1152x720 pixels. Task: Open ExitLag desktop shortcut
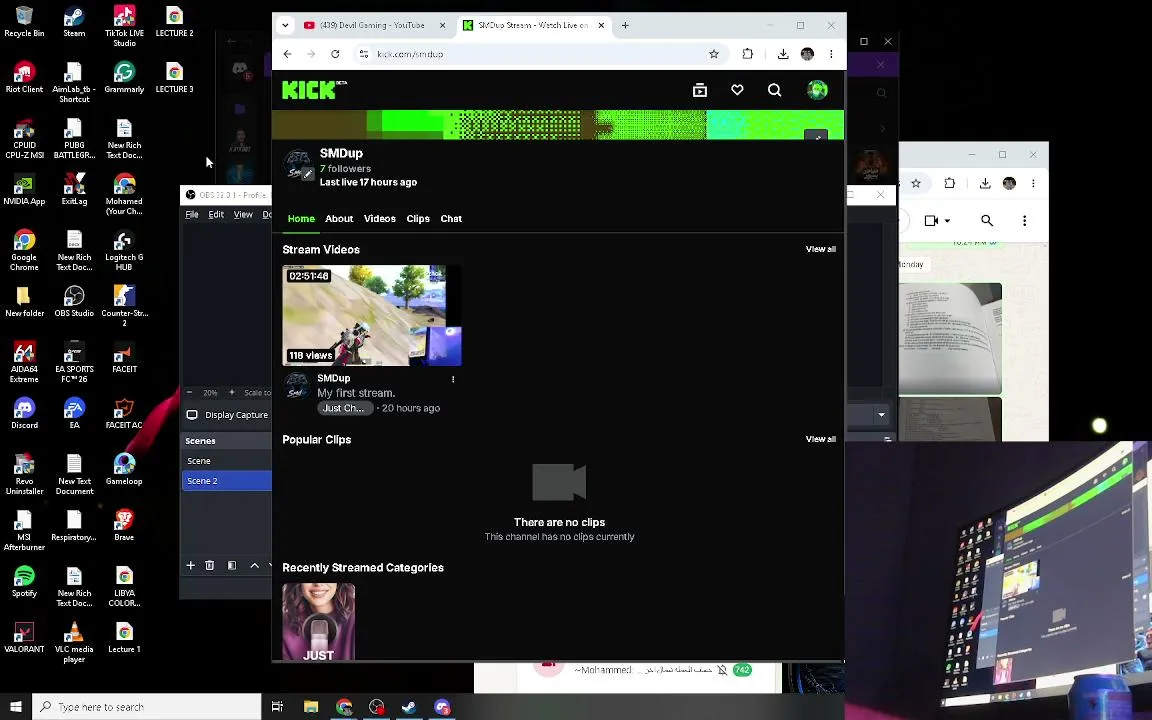point(74,190)
